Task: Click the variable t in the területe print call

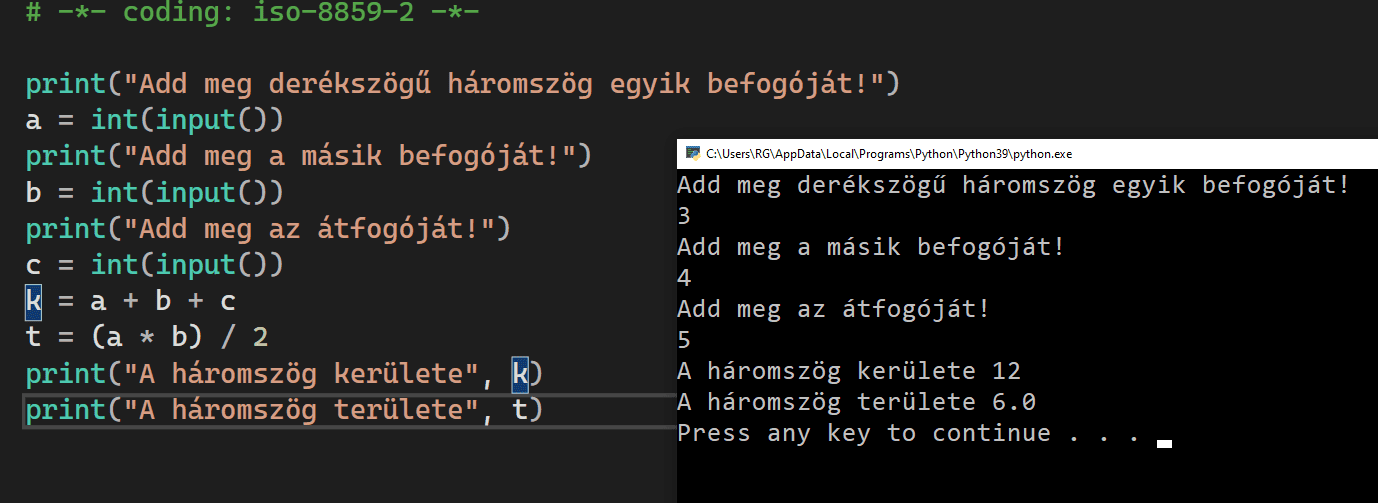Action: [520, 409]
